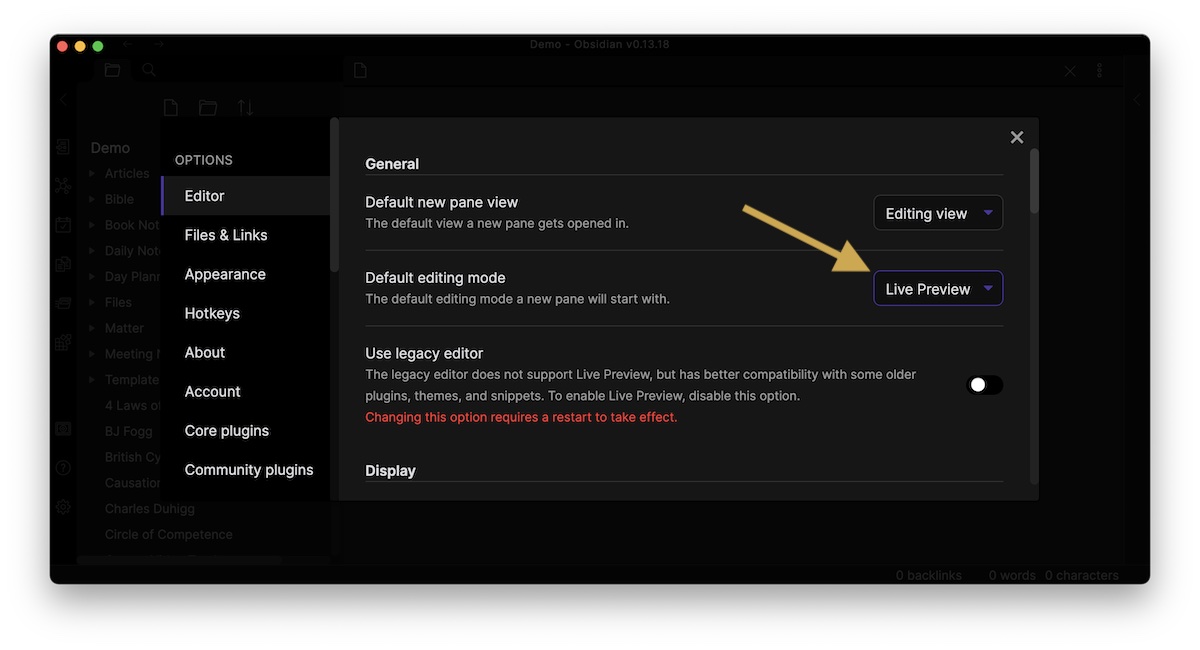1200x650 pixels.
Task: Click the red restart warning text
Action: point(521,417)
